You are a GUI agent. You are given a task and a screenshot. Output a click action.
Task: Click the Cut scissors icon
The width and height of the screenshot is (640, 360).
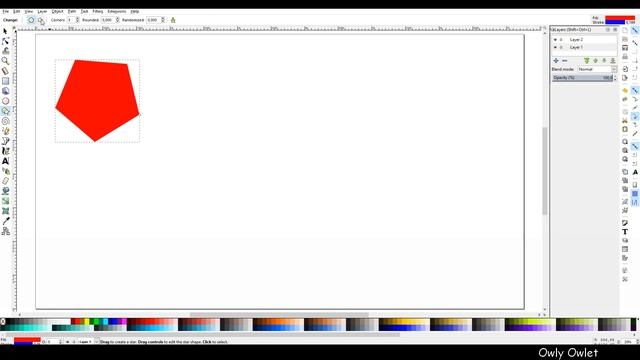tap(625, 120)
